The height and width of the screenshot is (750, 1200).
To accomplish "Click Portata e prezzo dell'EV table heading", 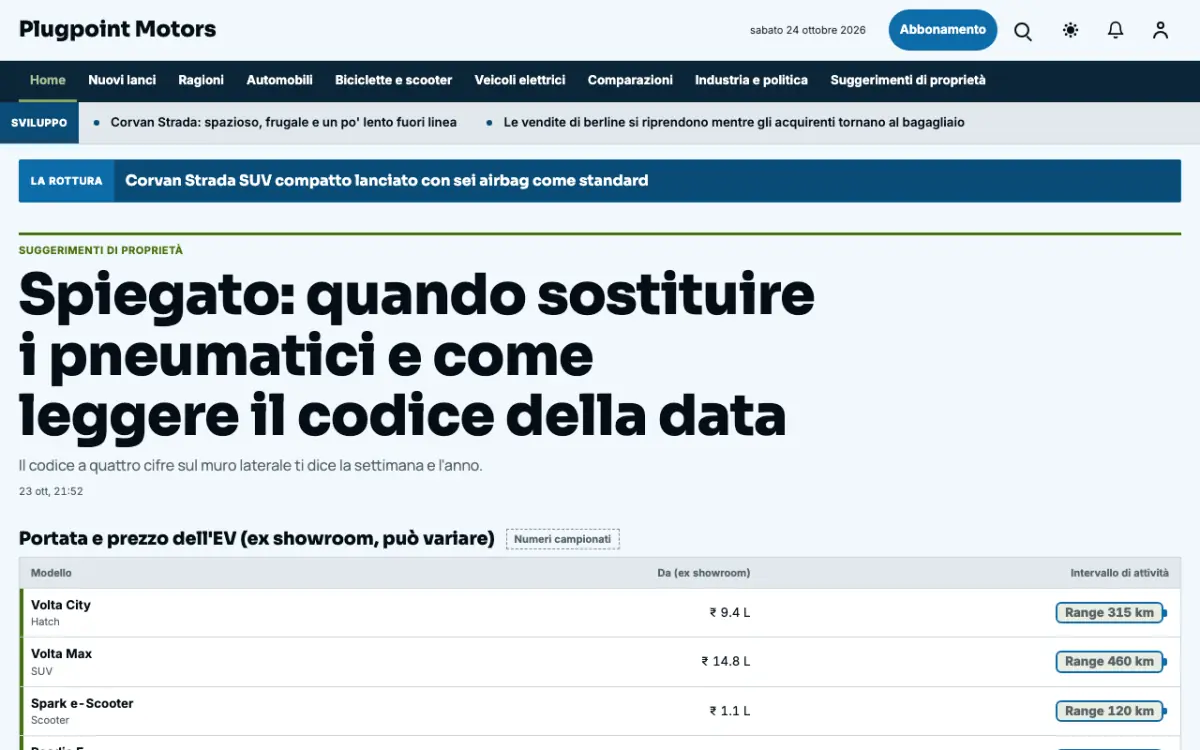I will click(x=257, y=539).
